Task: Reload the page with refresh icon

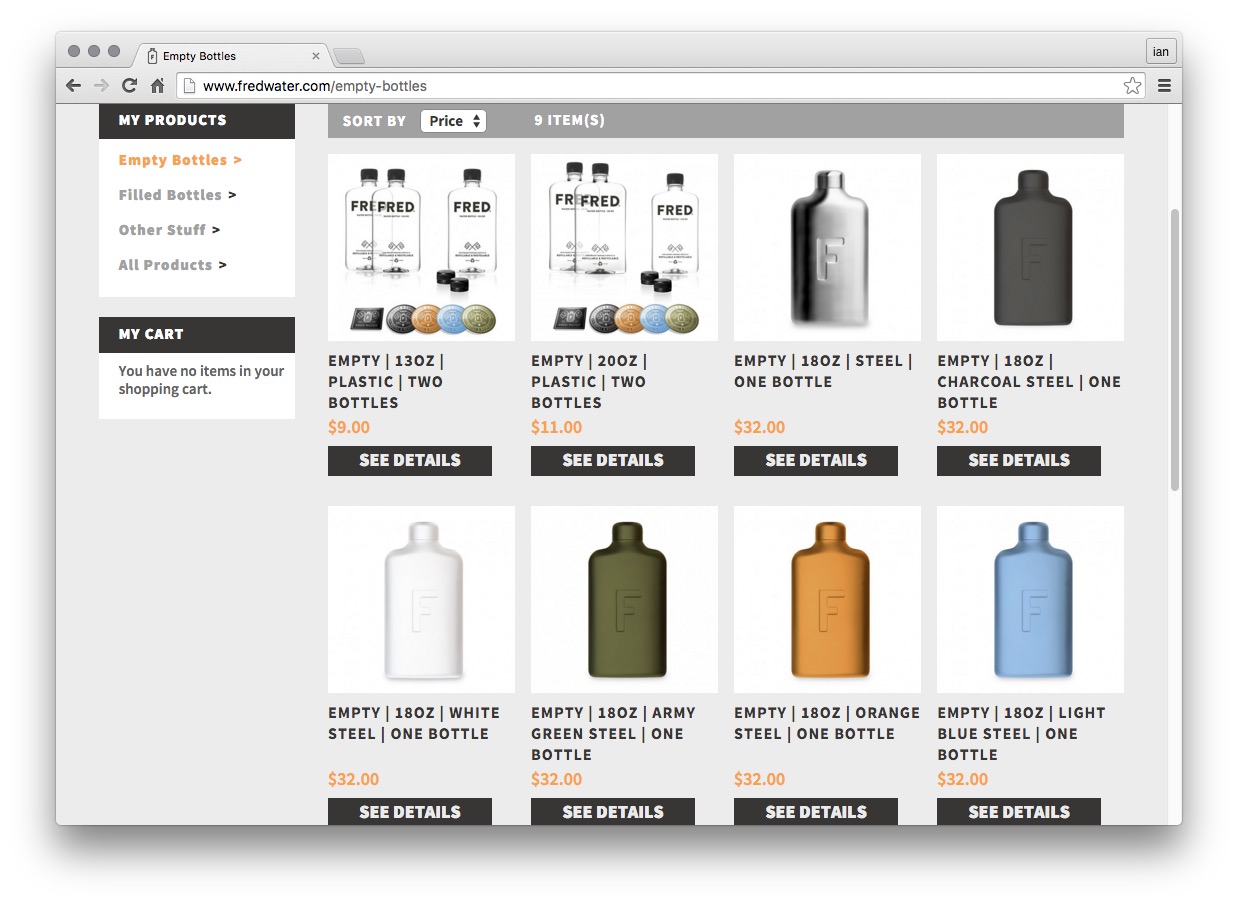Action: [129, 86]
